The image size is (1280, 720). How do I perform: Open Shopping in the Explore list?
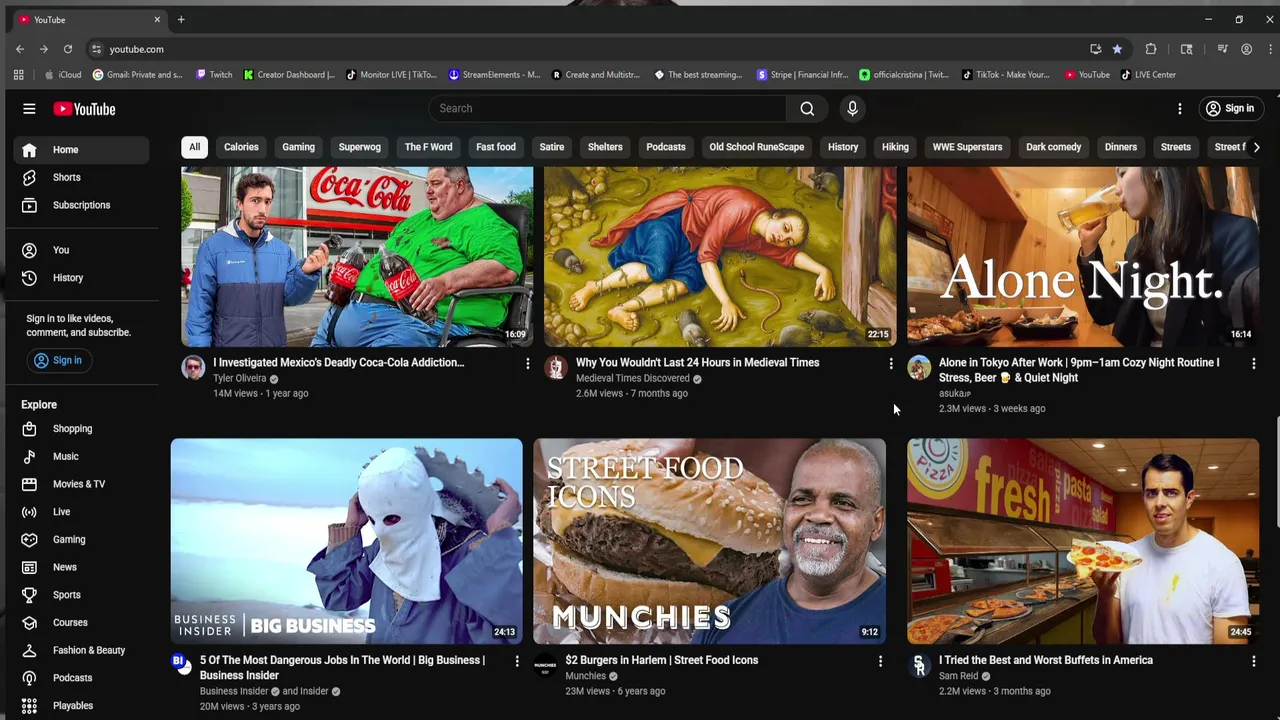tap(81, 429)
